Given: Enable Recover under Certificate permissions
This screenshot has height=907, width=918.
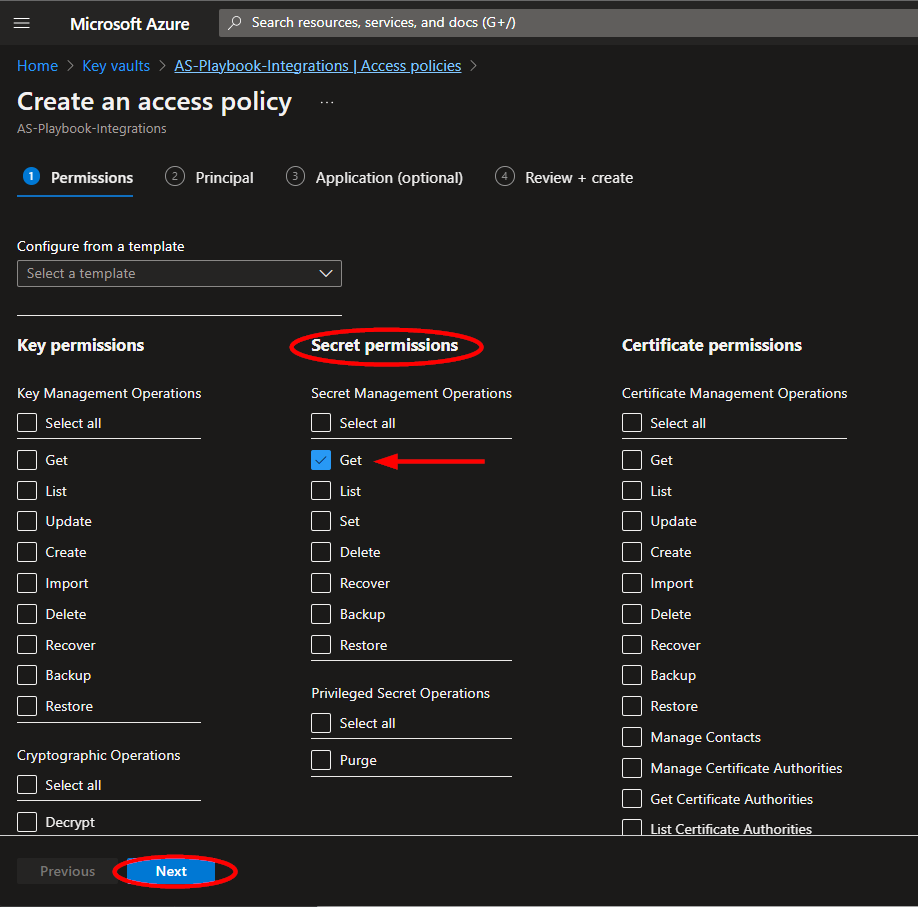Looking at the screenshot, I should (632, 645).
